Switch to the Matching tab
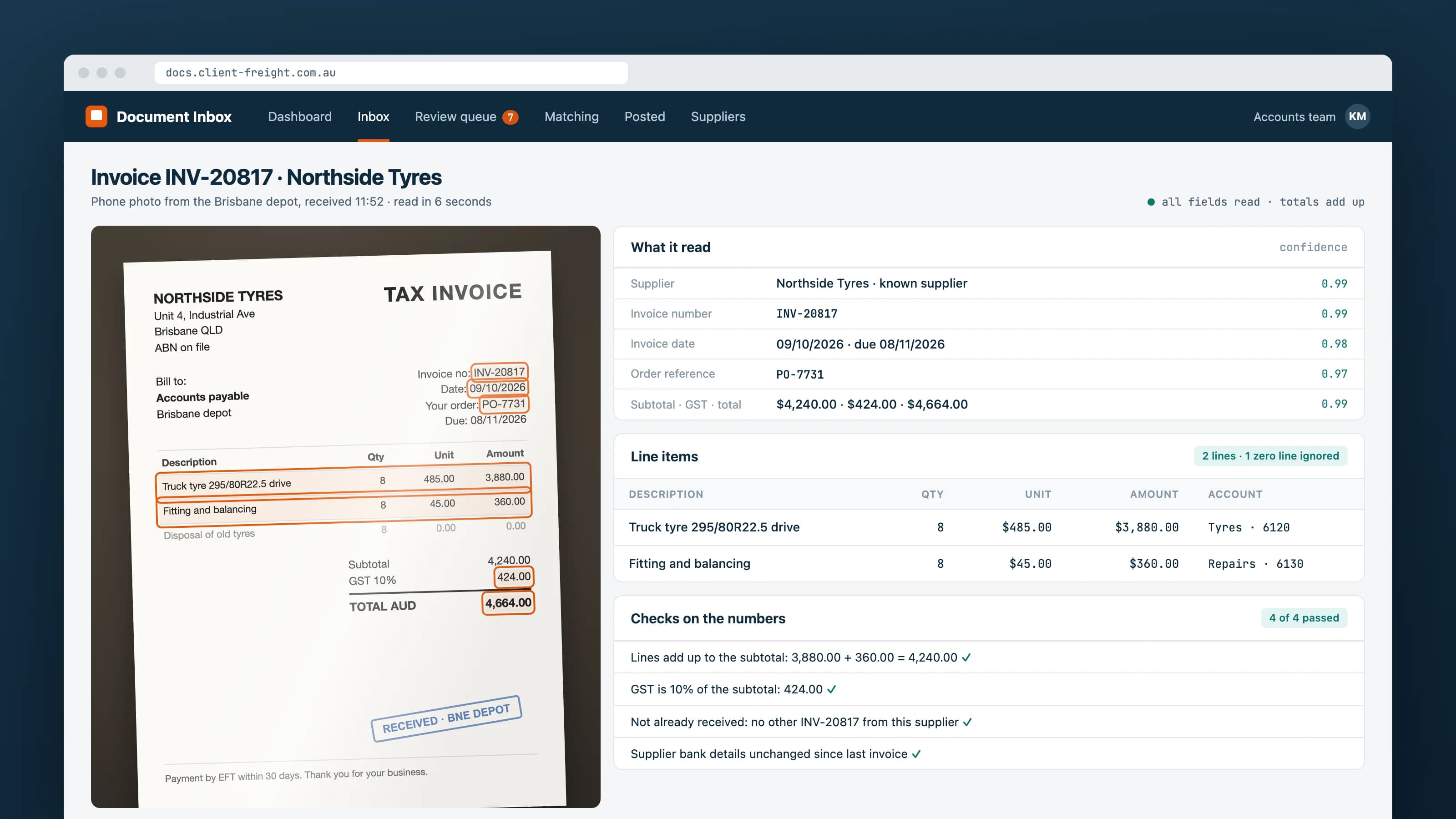Viewport: 1456px width, 819px height. point(571,116)
